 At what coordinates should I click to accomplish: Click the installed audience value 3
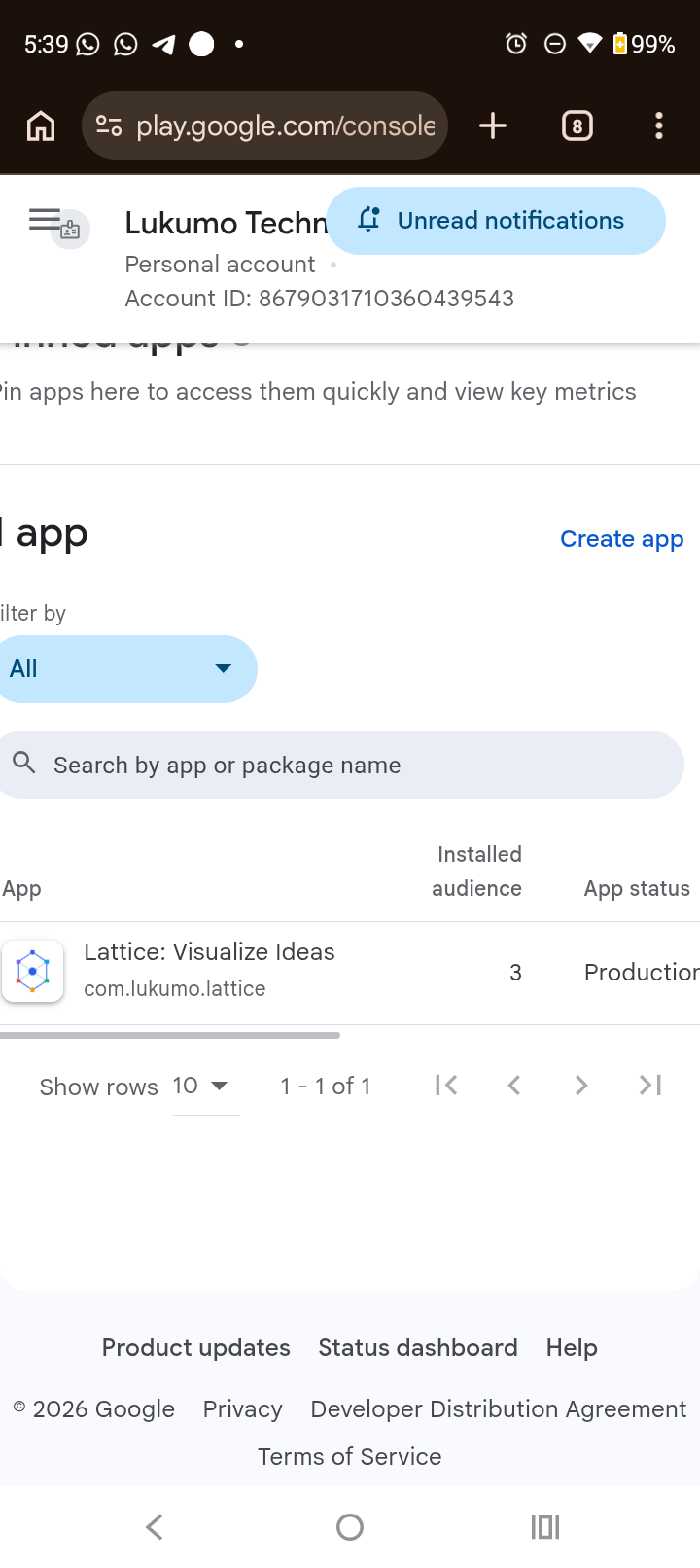[x=516, y=972]
